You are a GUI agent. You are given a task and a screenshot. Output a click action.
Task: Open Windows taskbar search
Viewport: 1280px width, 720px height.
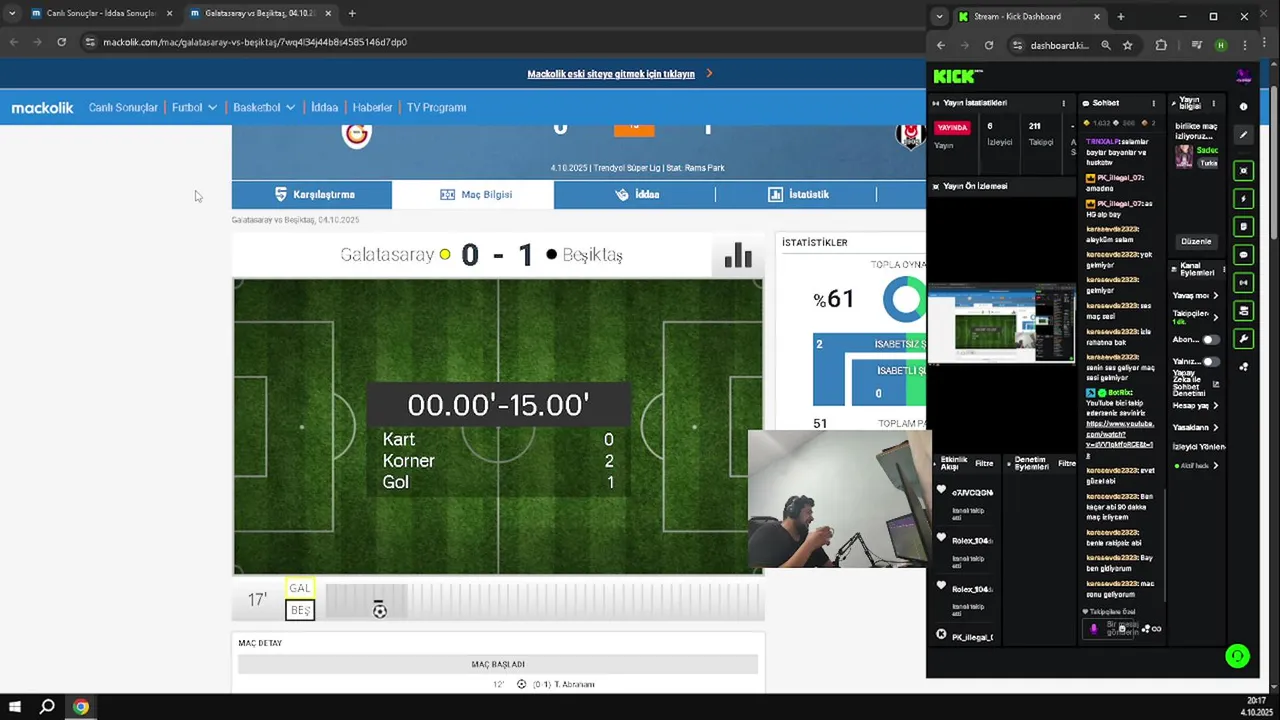click(x=47, y=707)
